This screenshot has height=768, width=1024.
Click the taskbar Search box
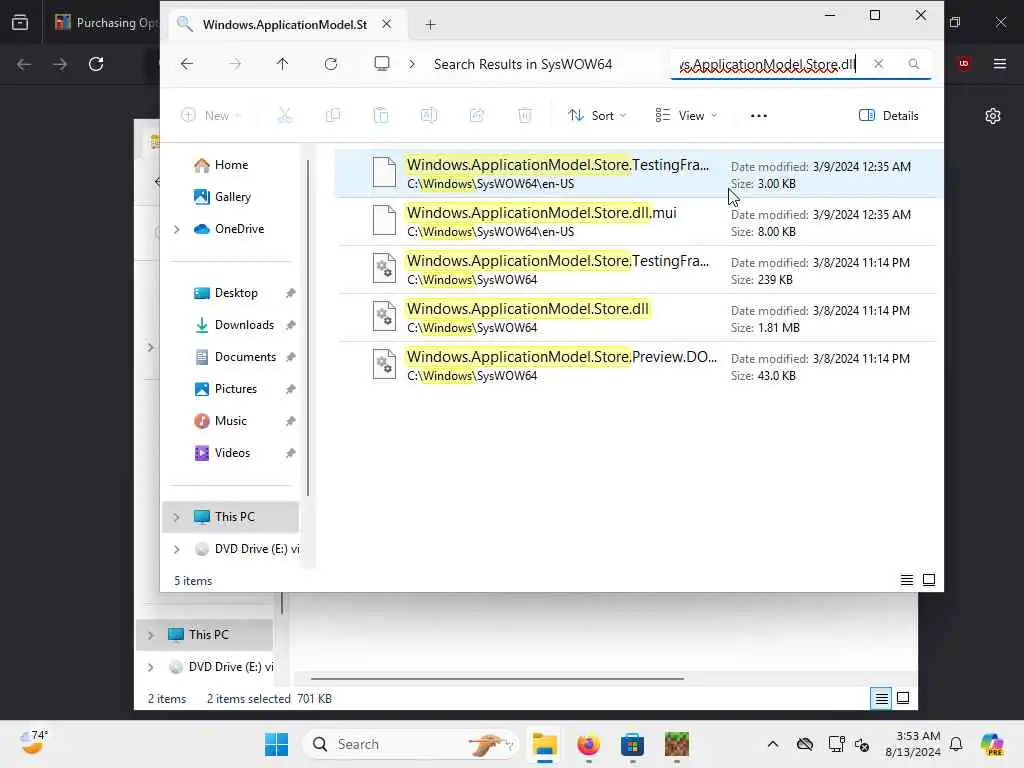coord(410,744)
